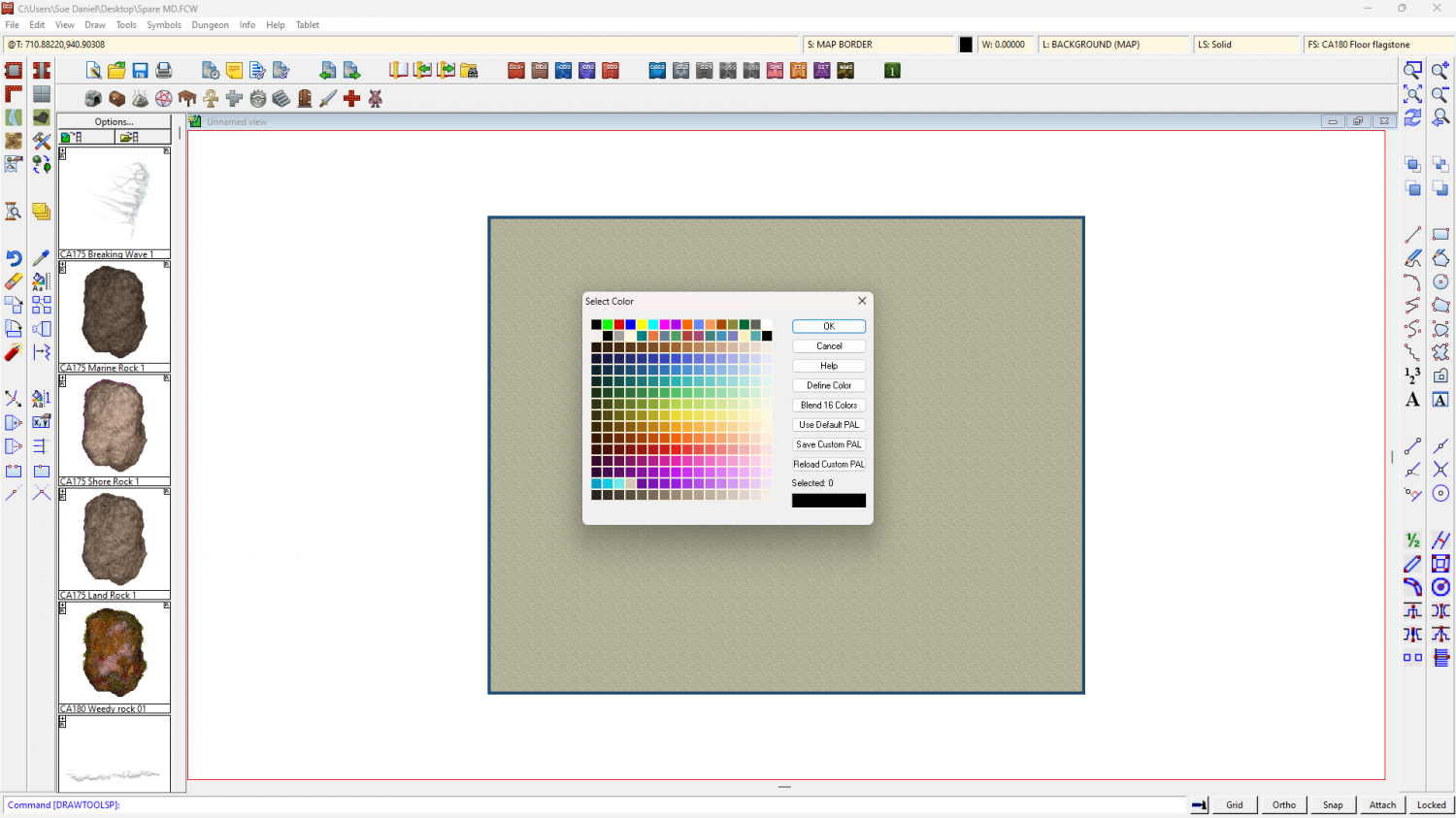The height and width of the screenshot is (818, 1456).
Task: Open the Dungeon menu
Action: pyautogui.click(x=210, y=25)
